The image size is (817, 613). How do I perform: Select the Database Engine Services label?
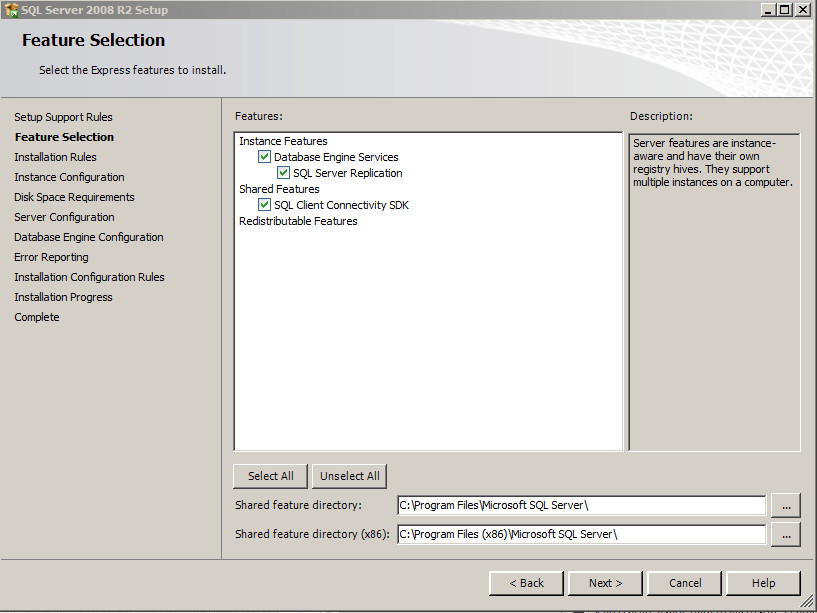coord(336,157)
